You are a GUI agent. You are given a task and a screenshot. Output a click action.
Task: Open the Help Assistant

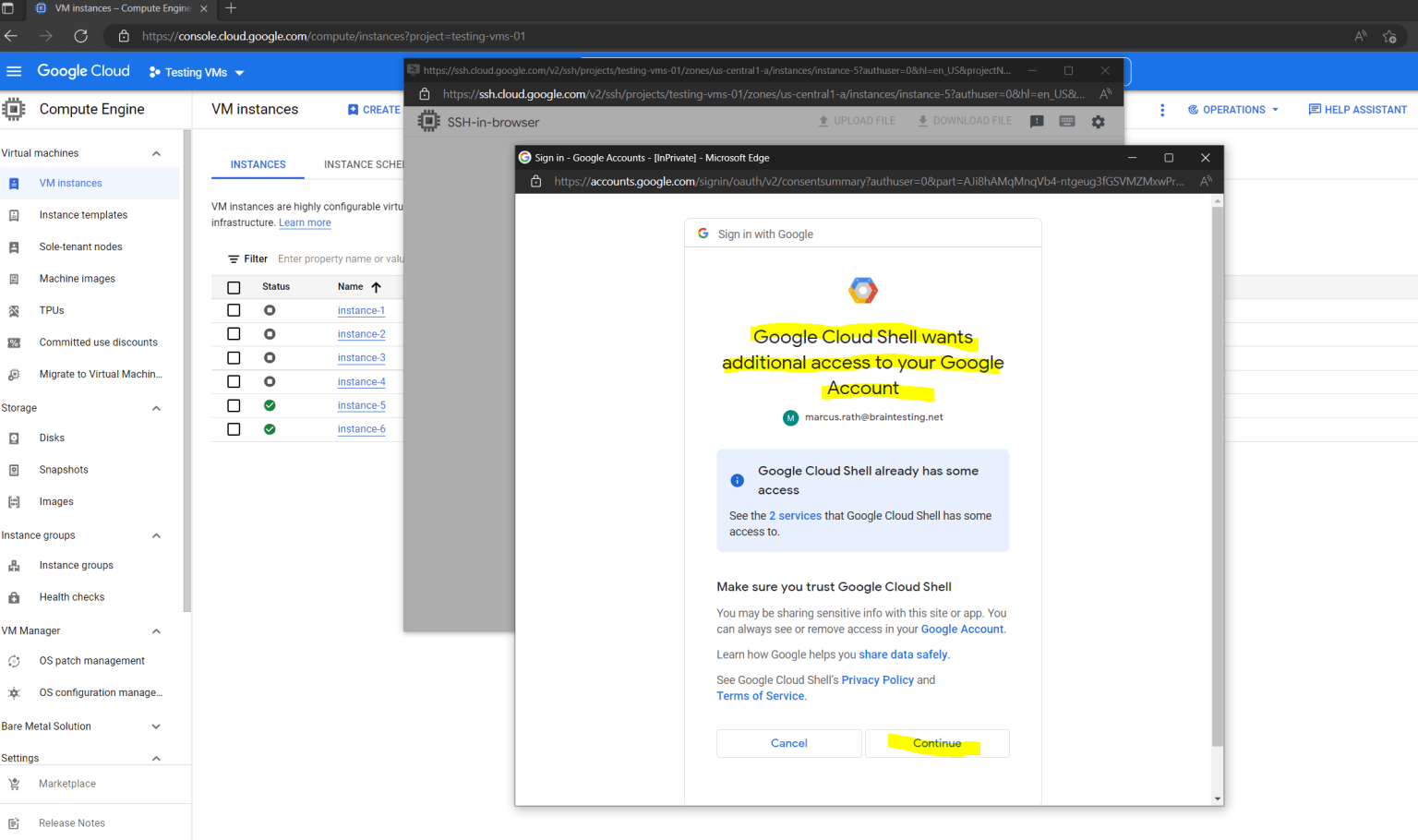coord(1357,109)
